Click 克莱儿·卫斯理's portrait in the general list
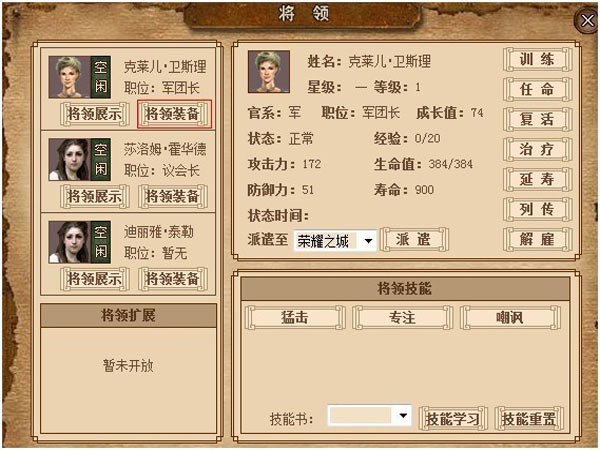Screen dimensions: 600x450 coord(69,77)
